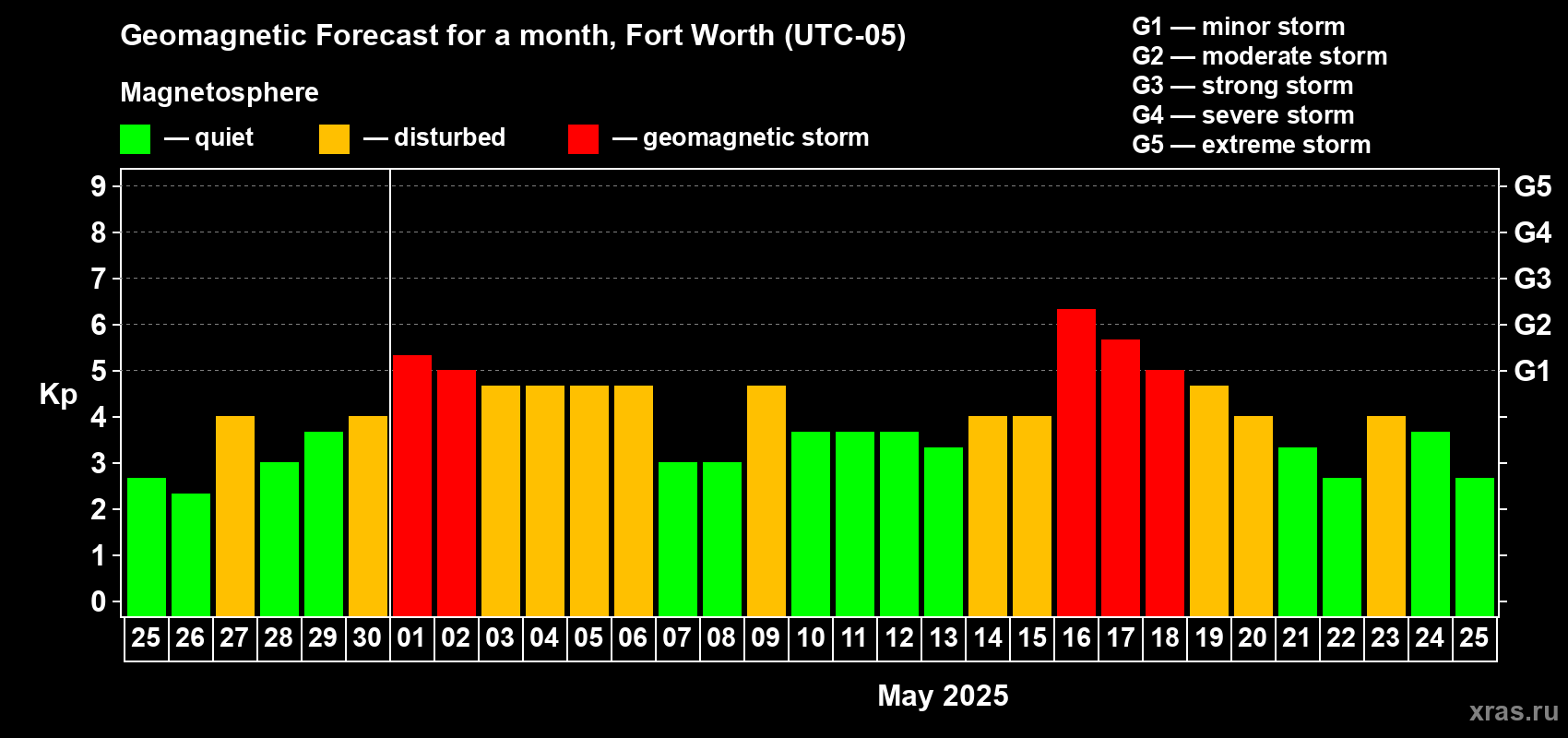1568x738 pixels.
Task: Select the red bar for May 16
Action: (1076, 462)
